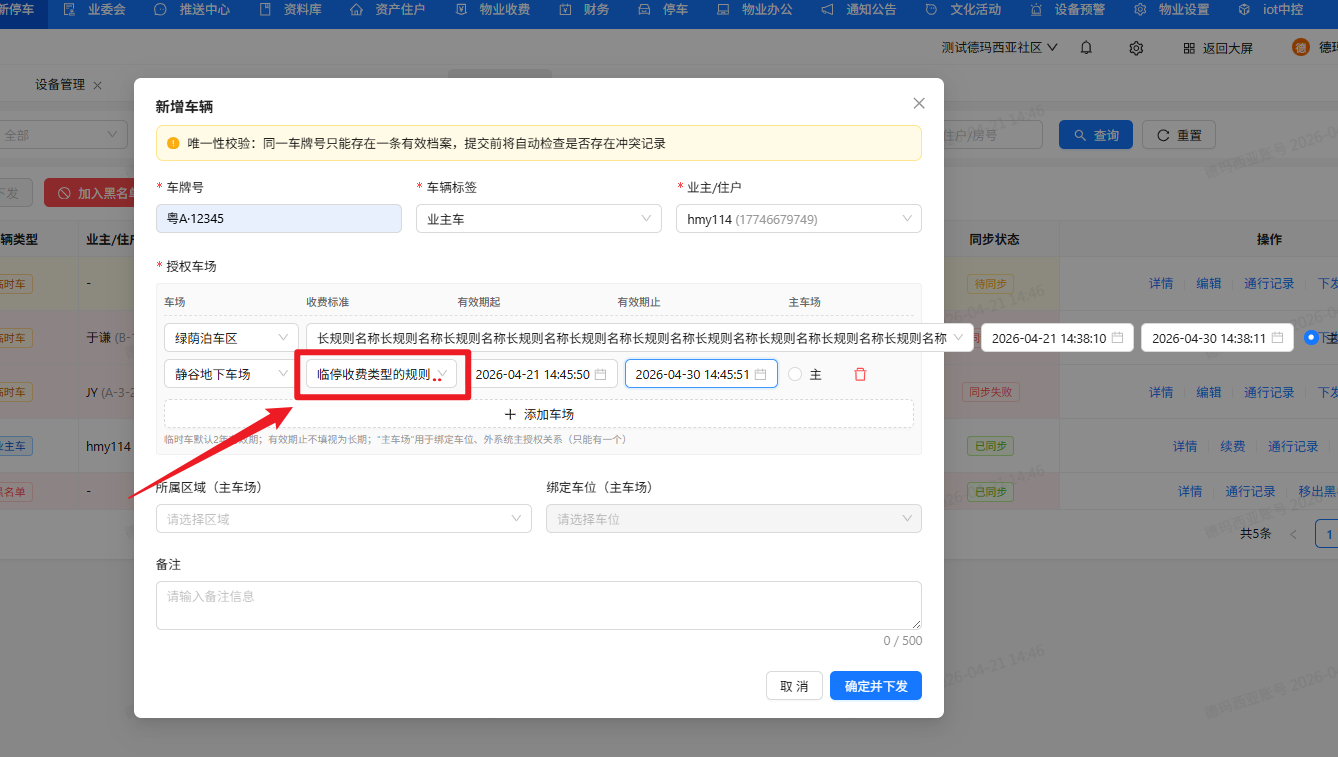Open the notification bell icon

click(x=1086, y=47)
